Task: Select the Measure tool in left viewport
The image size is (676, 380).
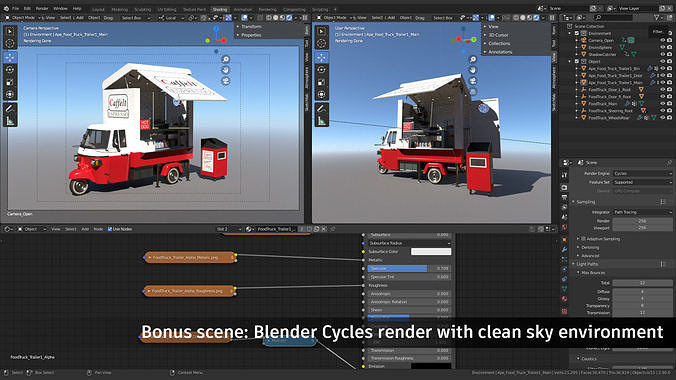Action: 10,121
